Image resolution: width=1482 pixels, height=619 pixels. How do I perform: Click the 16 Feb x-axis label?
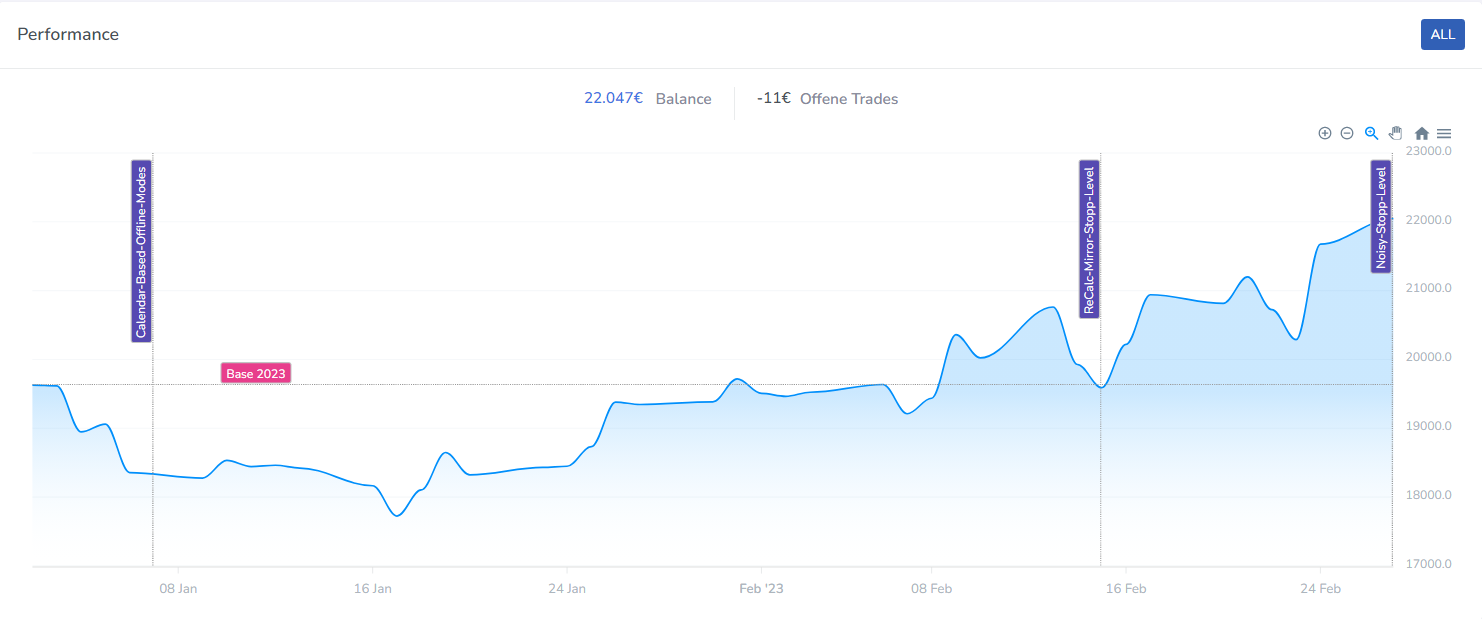pos(1126,589)
